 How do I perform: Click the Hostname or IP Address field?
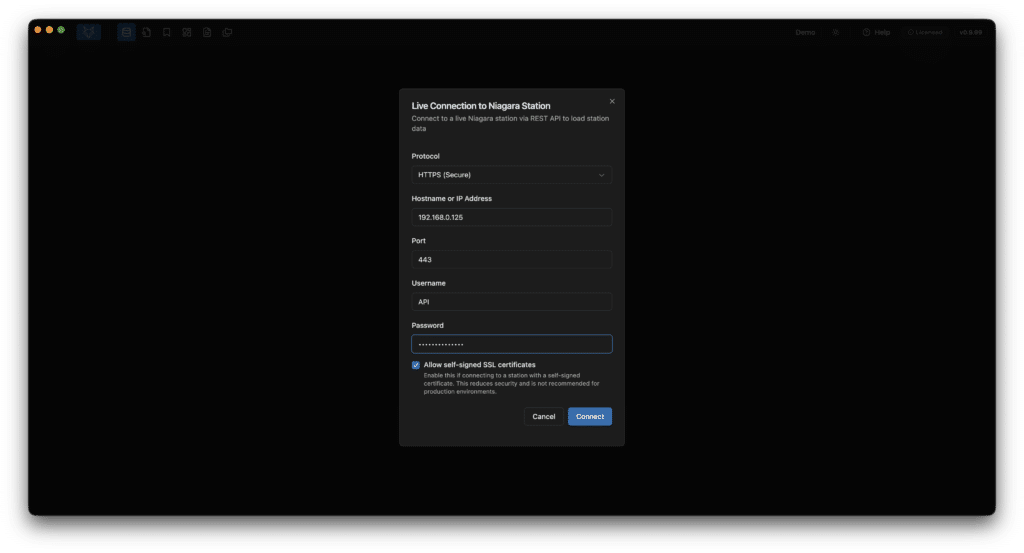click(x=511, y=217)
